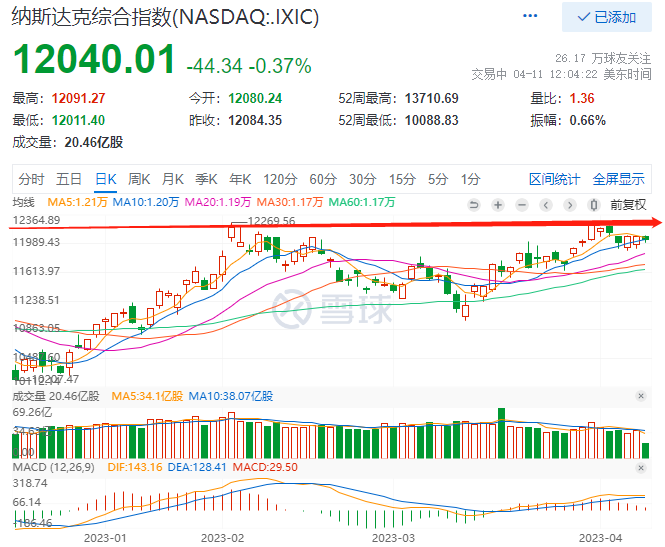
Task: Click the MA5:1.21万 legend label
Action: pos(78,202)
